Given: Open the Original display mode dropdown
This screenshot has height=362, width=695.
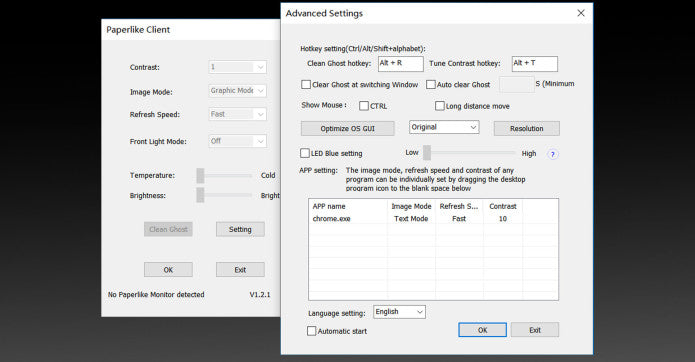Looking at the screenshot, I should [x=444, y=127].
